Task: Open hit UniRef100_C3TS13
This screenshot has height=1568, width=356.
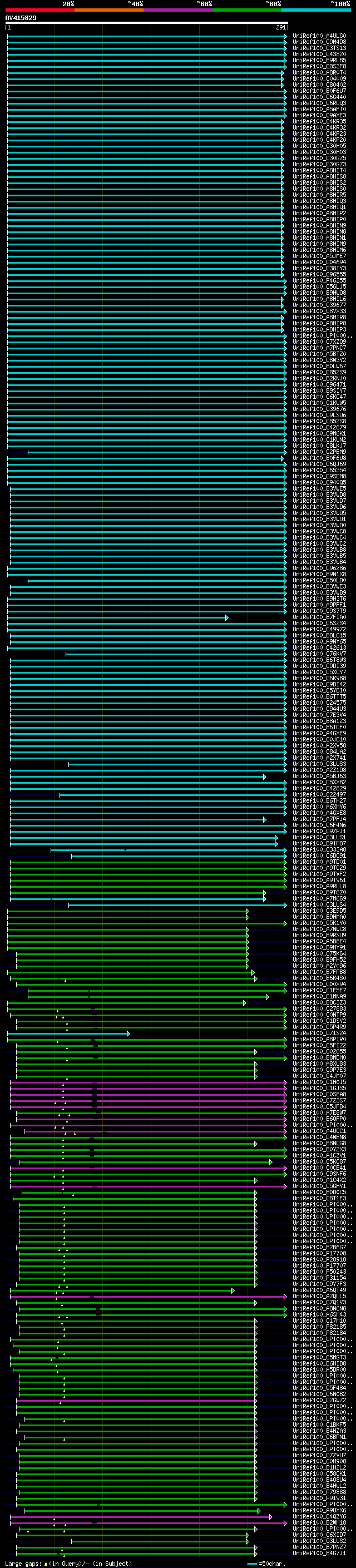Action: [x=319, y=48]
